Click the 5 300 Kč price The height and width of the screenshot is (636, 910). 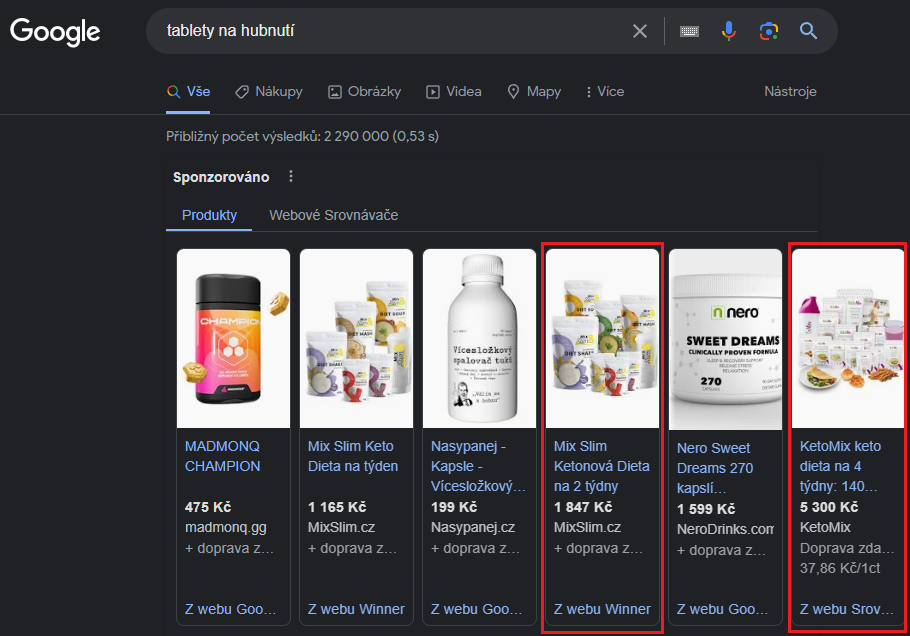(x=829, y=507)
